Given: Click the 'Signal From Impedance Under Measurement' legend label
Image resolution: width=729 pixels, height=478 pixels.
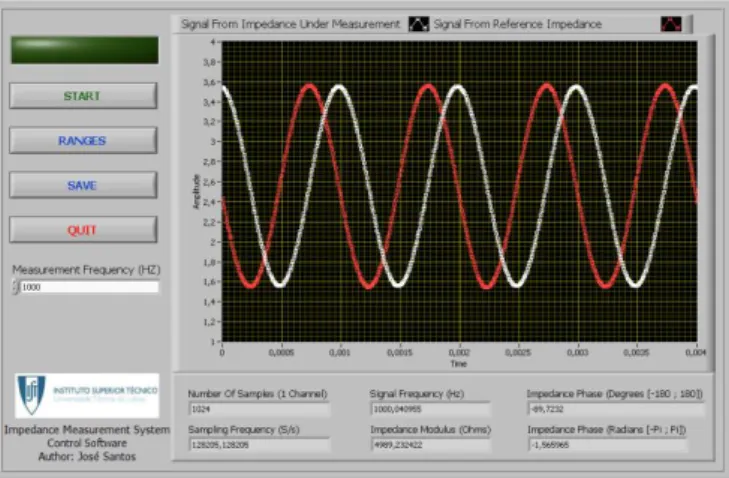Looking at the screenshot, I should tap(291, 24).
